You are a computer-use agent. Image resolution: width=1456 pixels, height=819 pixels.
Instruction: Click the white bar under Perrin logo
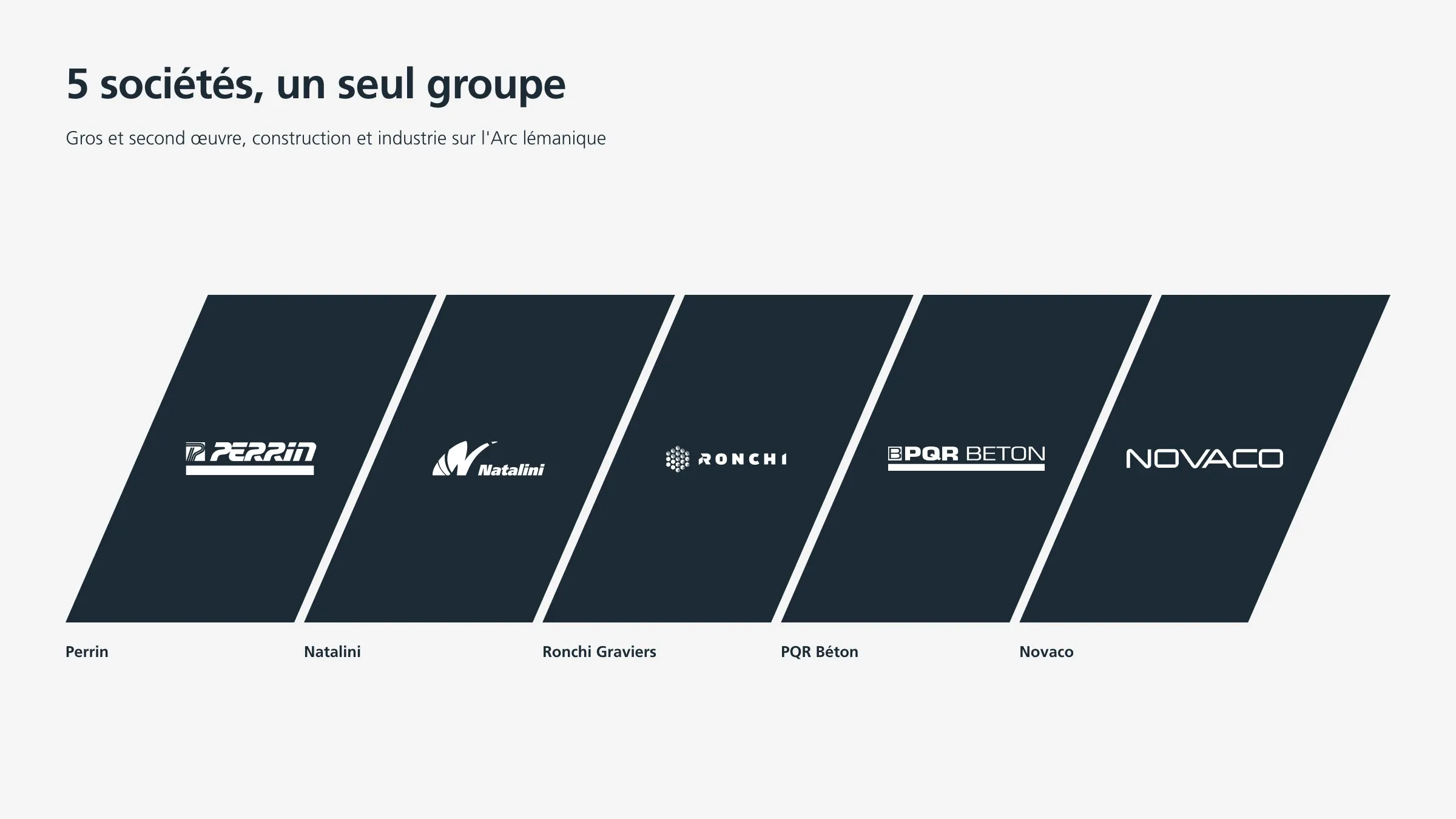click(x=250, y=470)
